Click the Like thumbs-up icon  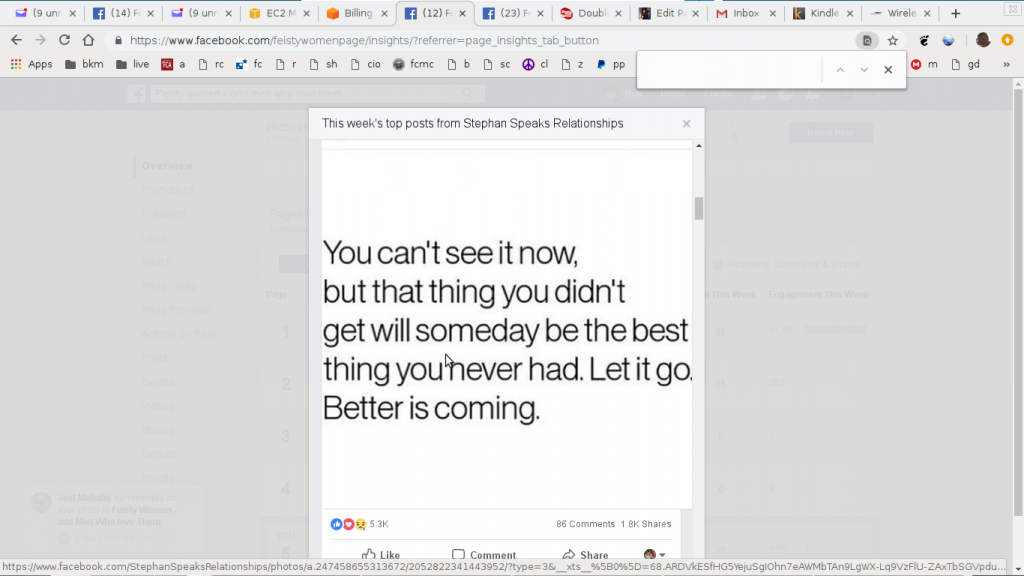(369, 554)
